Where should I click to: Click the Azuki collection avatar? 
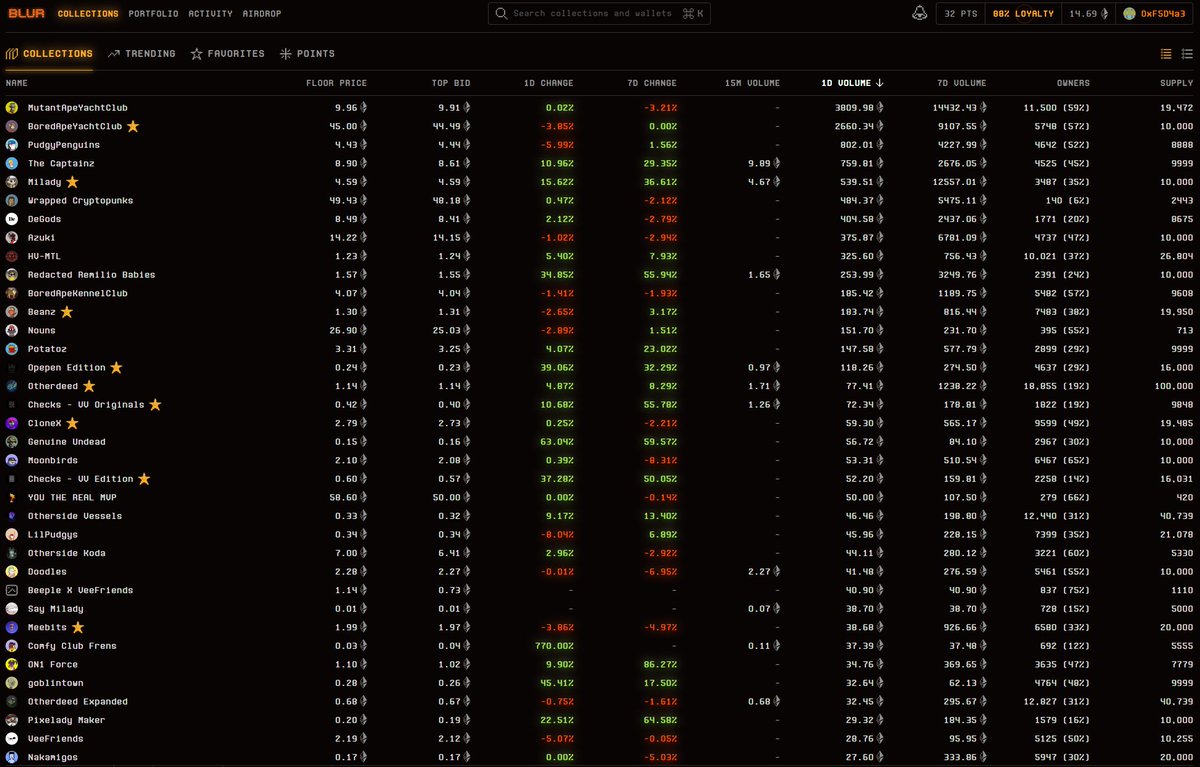pyautogui.click(x=12, y=238)
